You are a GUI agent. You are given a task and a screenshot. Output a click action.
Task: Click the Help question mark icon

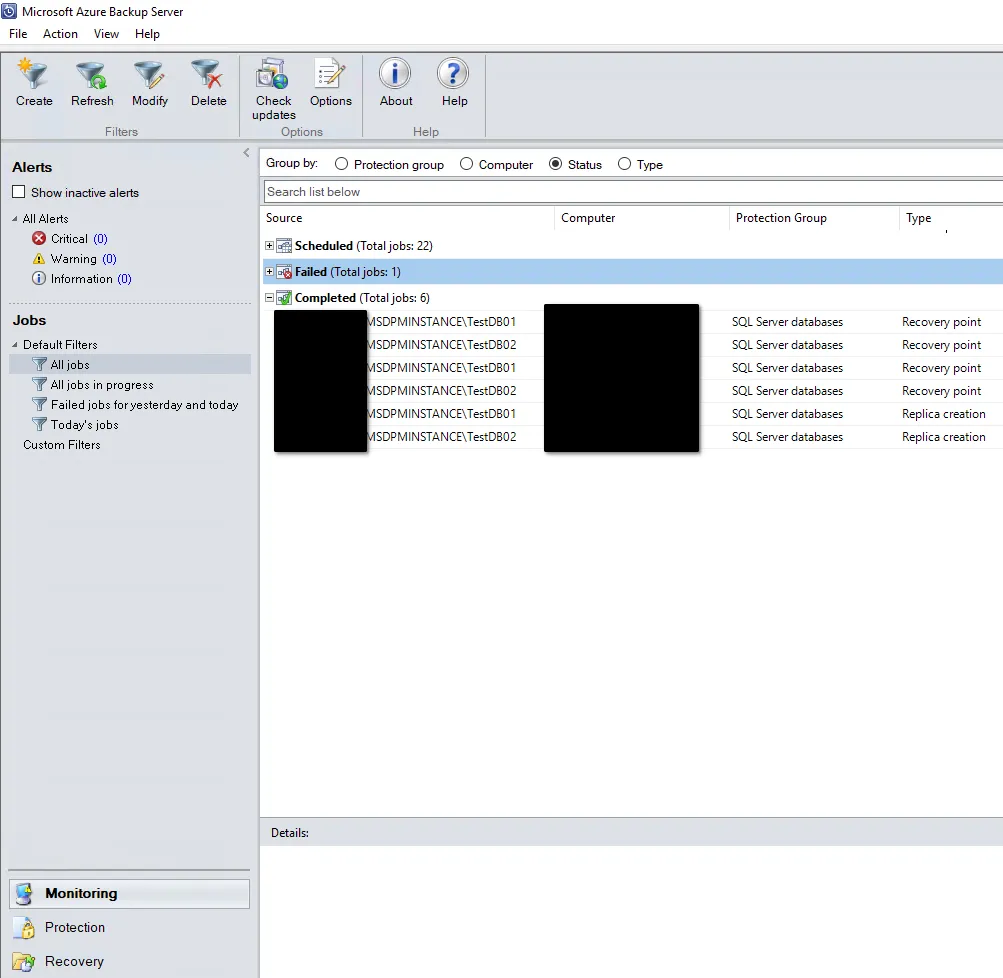click(x=453, y=74)
